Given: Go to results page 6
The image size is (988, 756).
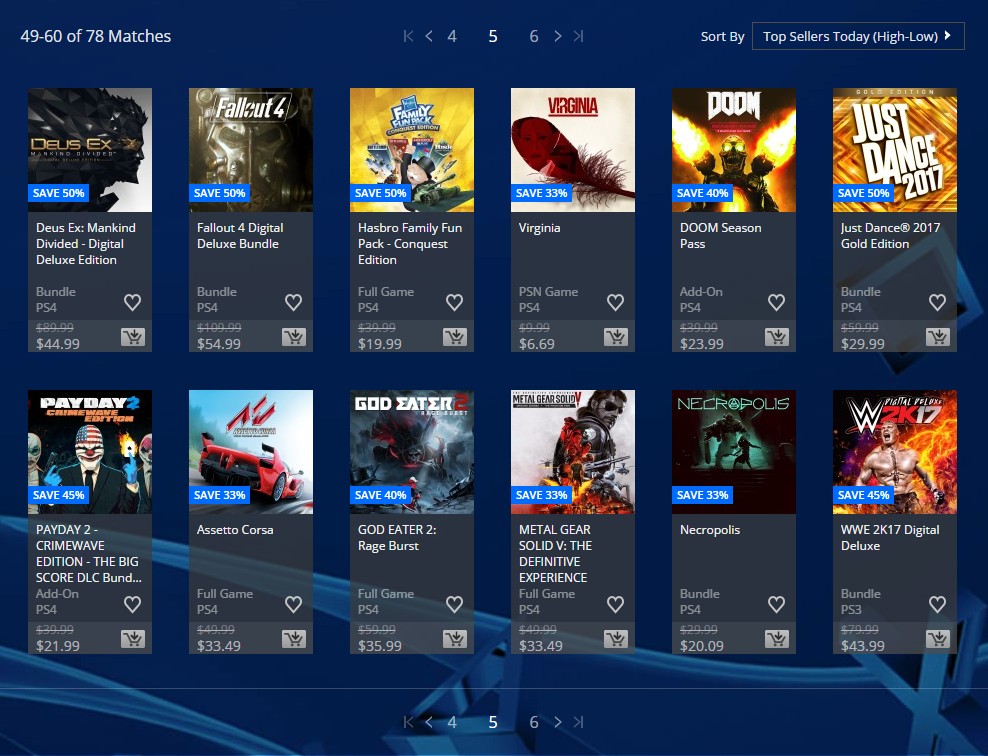Looking at the screenshot, I should point(533,35).
